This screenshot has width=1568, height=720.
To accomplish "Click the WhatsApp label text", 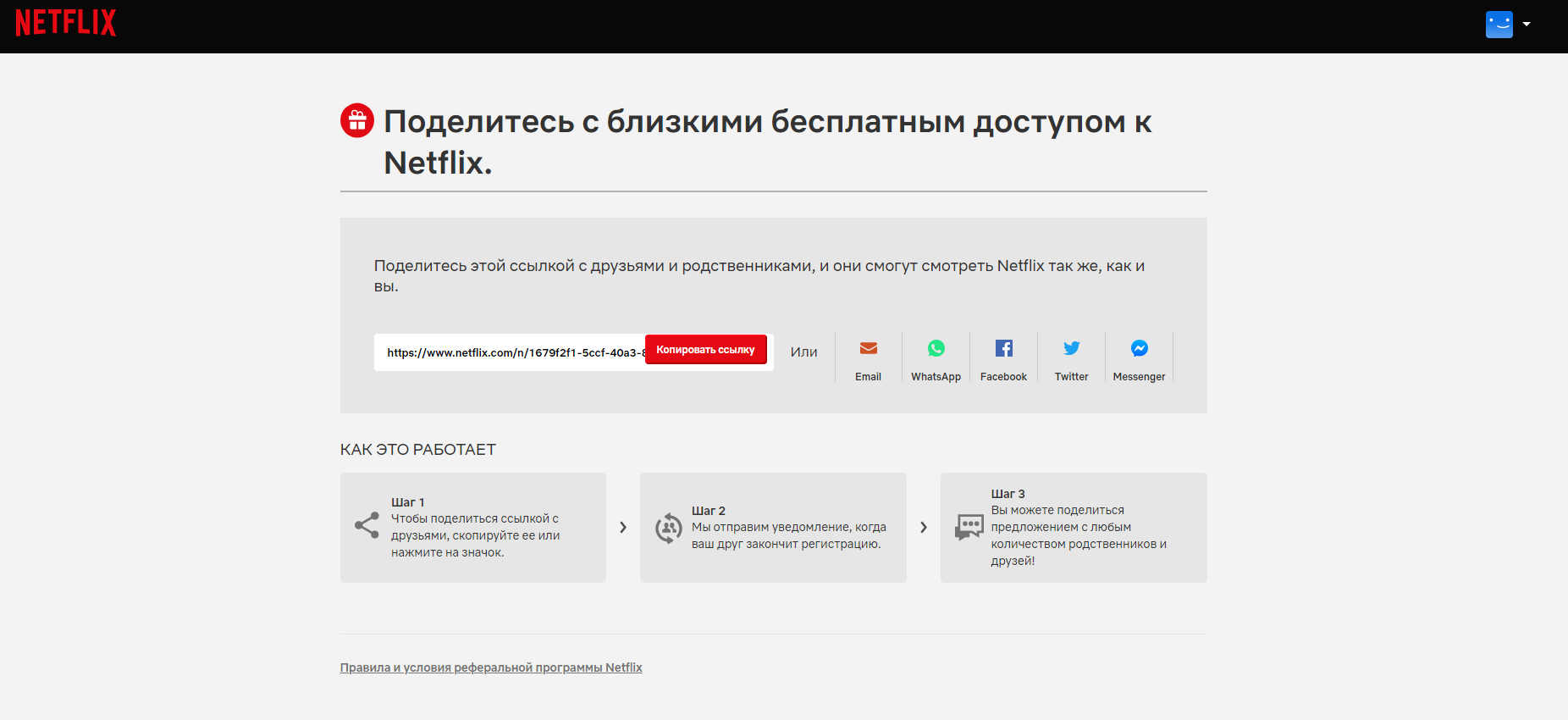I will (936, 377).
